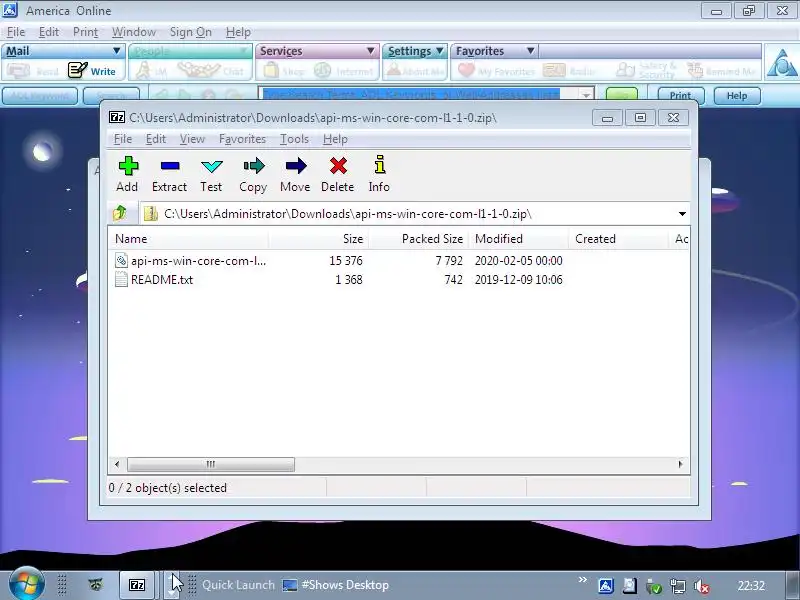Click the taskbar clock showing 22:32

751,586
